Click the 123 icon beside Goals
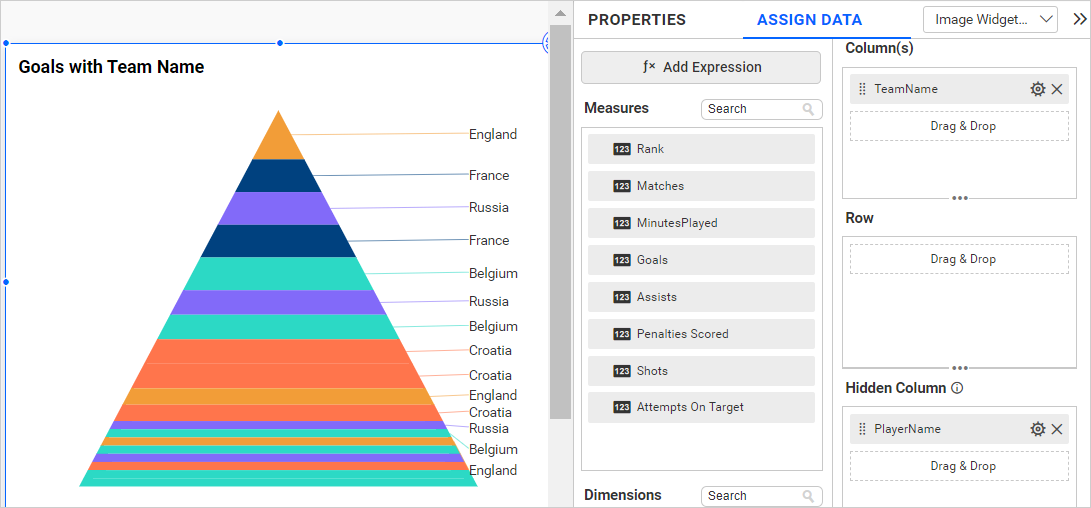Viewport: 1091px width, 508px height. pos(622,260)
